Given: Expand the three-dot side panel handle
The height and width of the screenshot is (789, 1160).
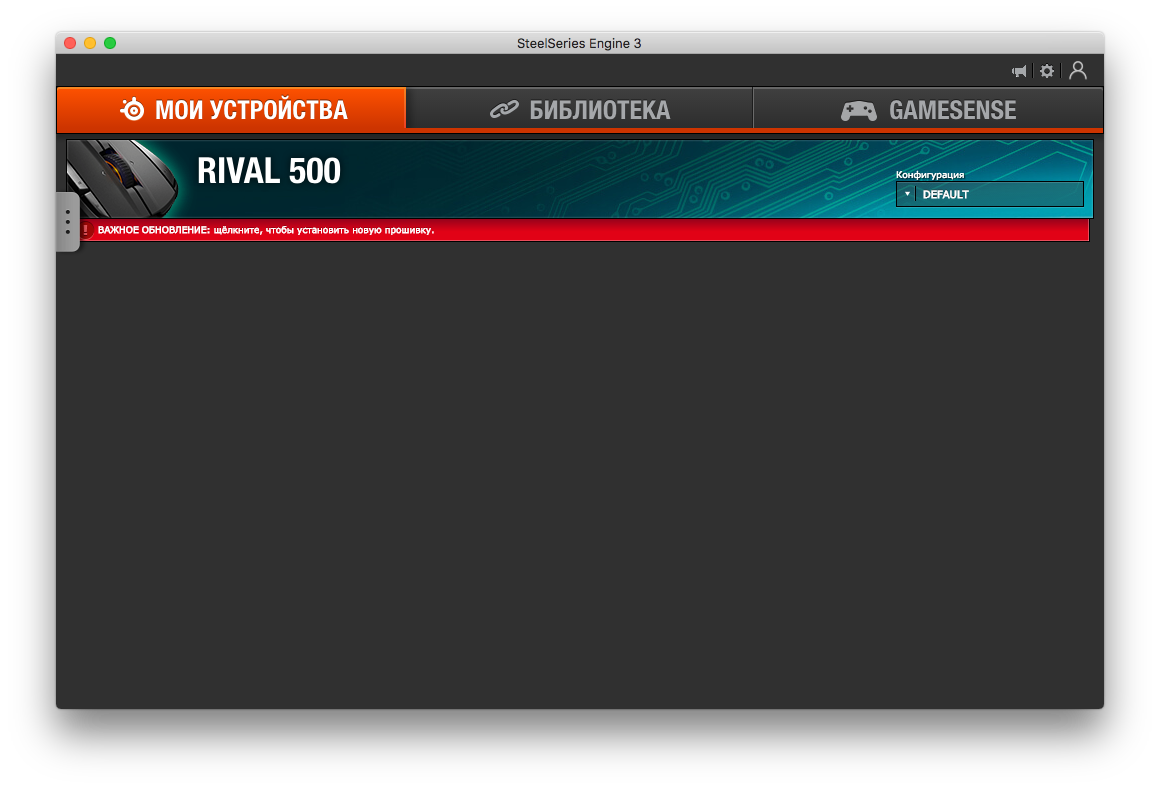Looking at the screenshot, I should pyautogui.click(x=67, y=222).
